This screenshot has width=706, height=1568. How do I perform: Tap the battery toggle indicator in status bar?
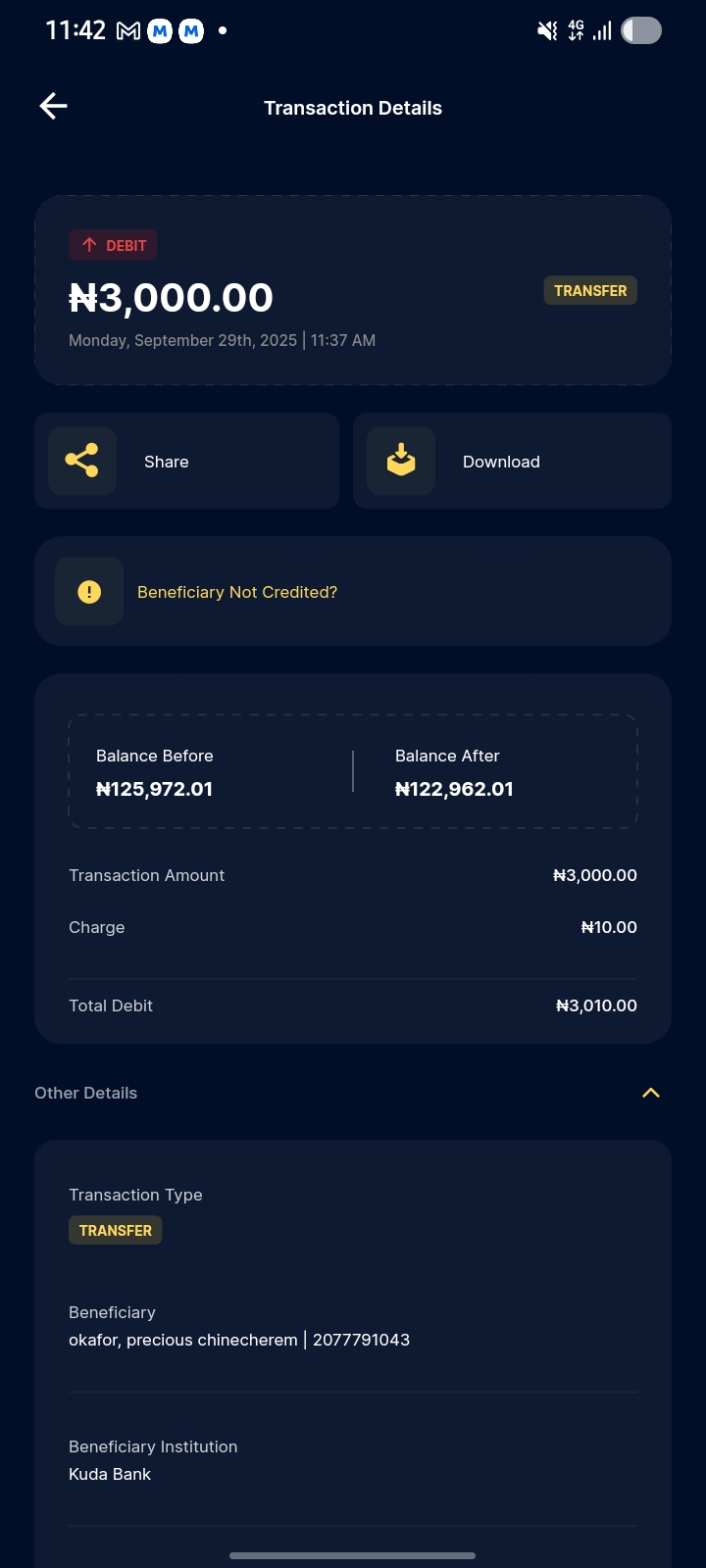pyautogui.click(x=641, y=31)
